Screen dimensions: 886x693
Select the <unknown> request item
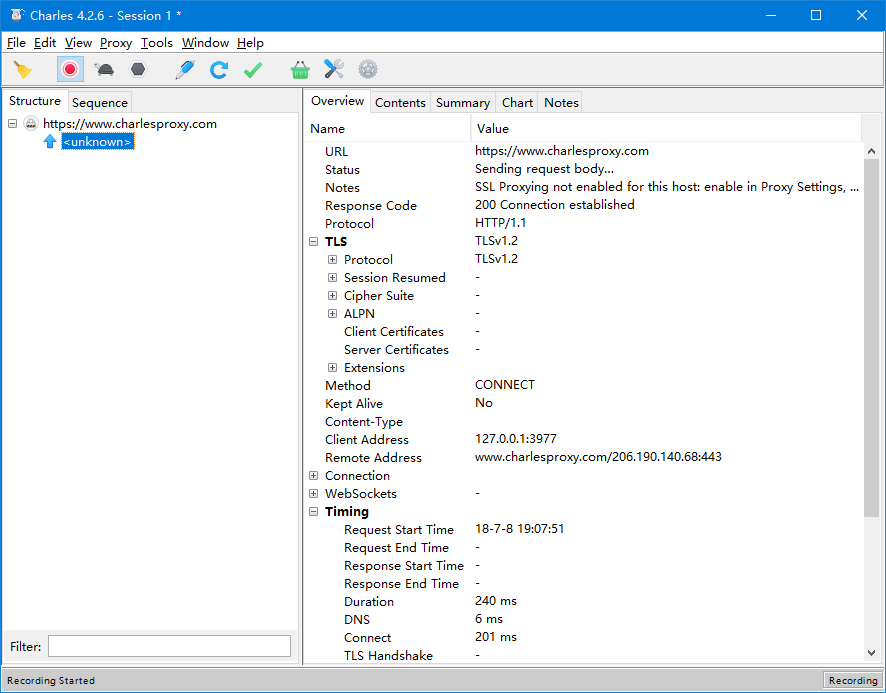tap(98, 141)
